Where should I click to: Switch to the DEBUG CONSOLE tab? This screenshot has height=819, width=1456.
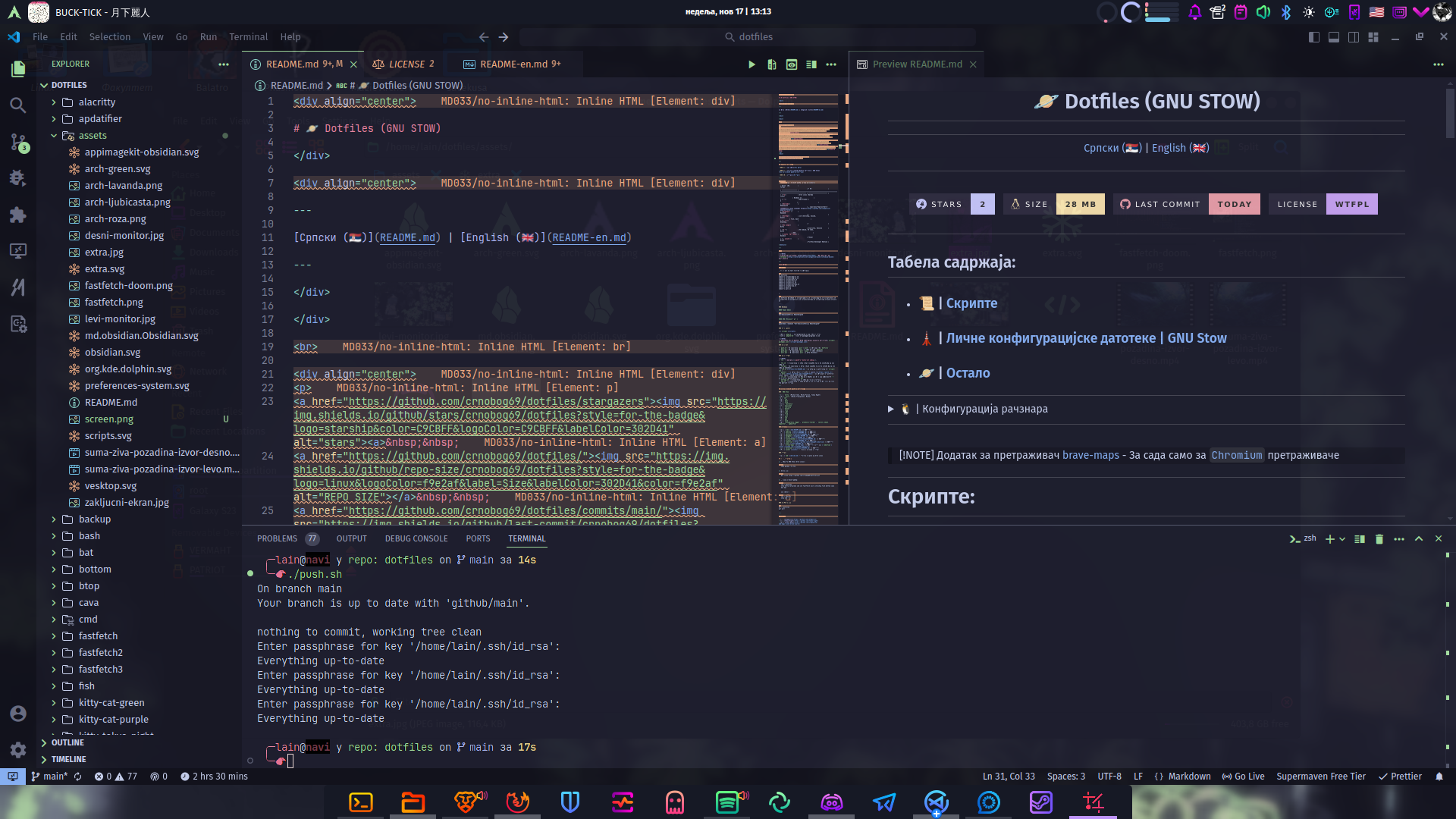[416, 539]
